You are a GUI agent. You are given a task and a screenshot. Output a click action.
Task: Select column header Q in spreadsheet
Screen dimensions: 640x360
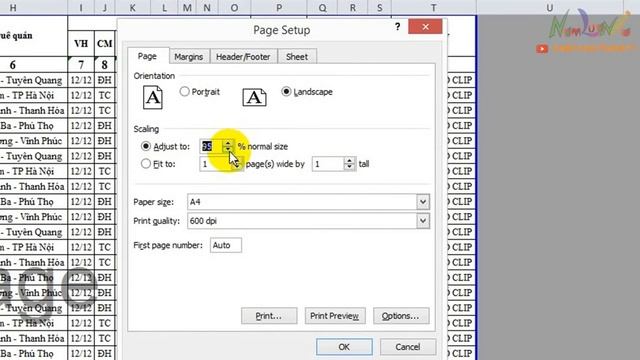click(x=322, y=7)
